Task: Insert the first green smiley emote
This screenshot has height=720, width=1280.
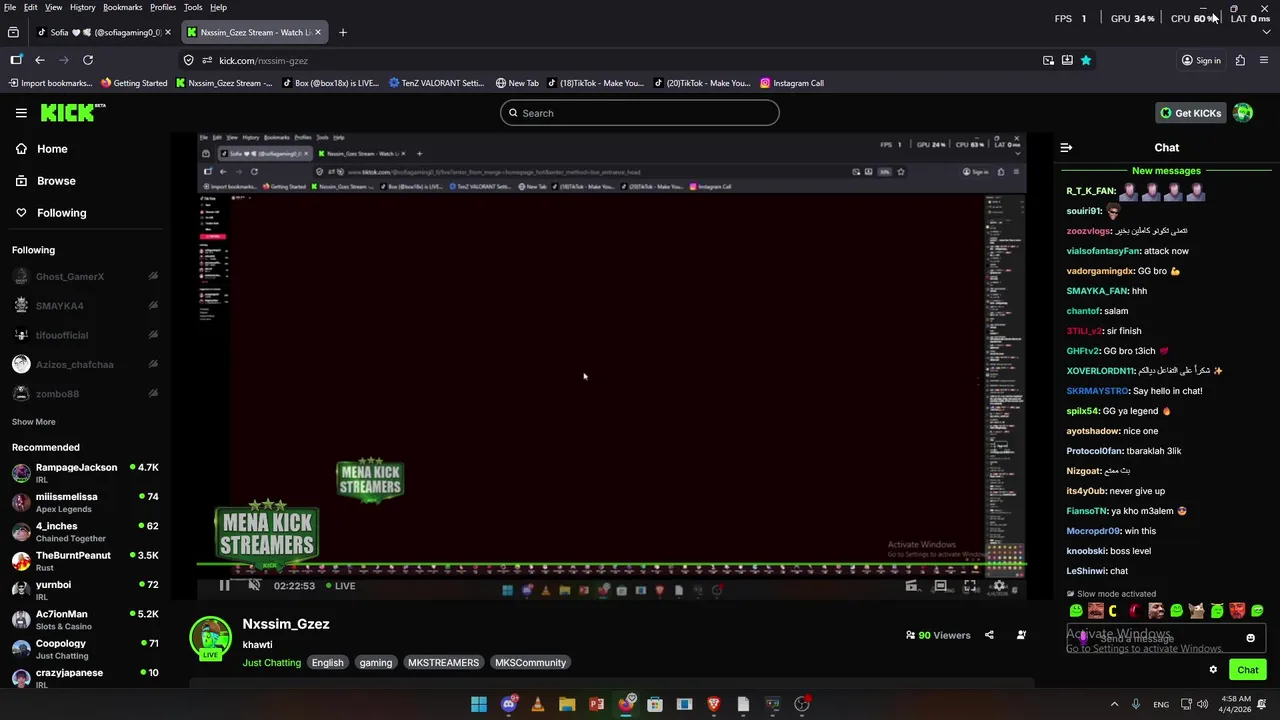Action: (x=1076, y=611)
